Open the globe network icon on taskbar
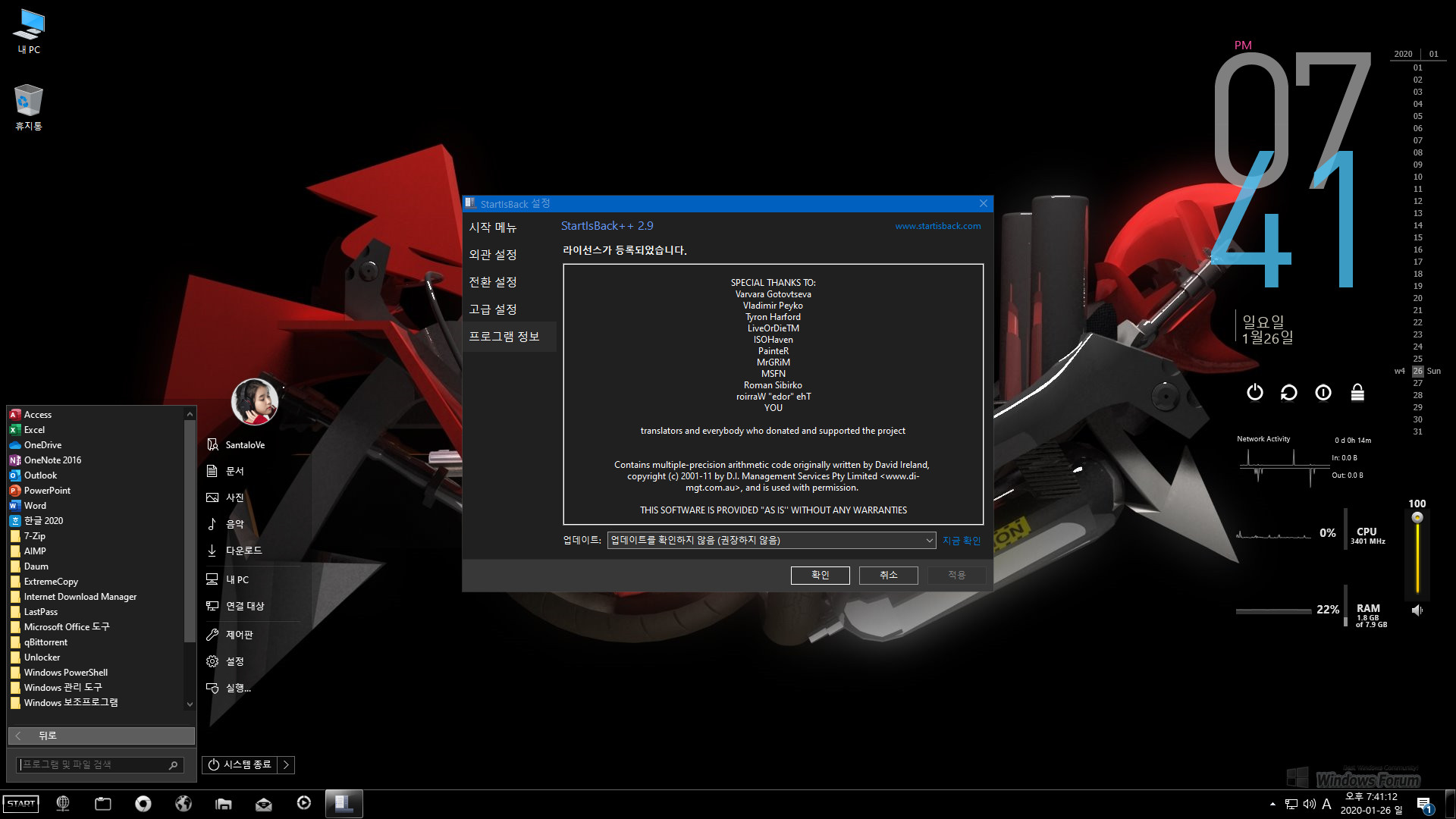Viewport: 1456px width, 819px height. (x=63, y=804)
